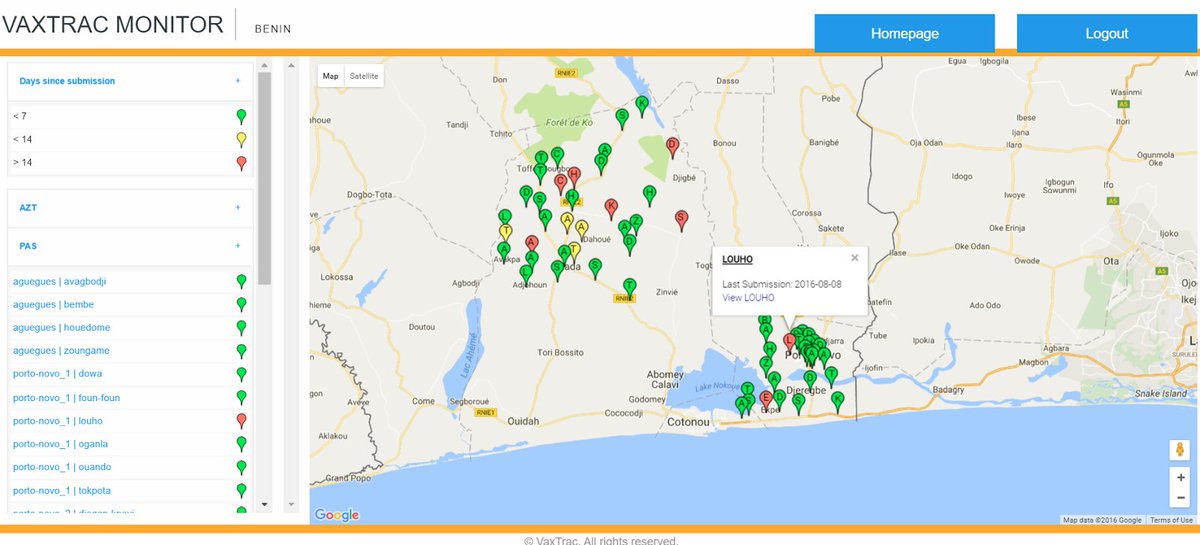This screenshot has height=545, width=1200.
Task: Expand the PAS section
Action: tap(238, 245)
